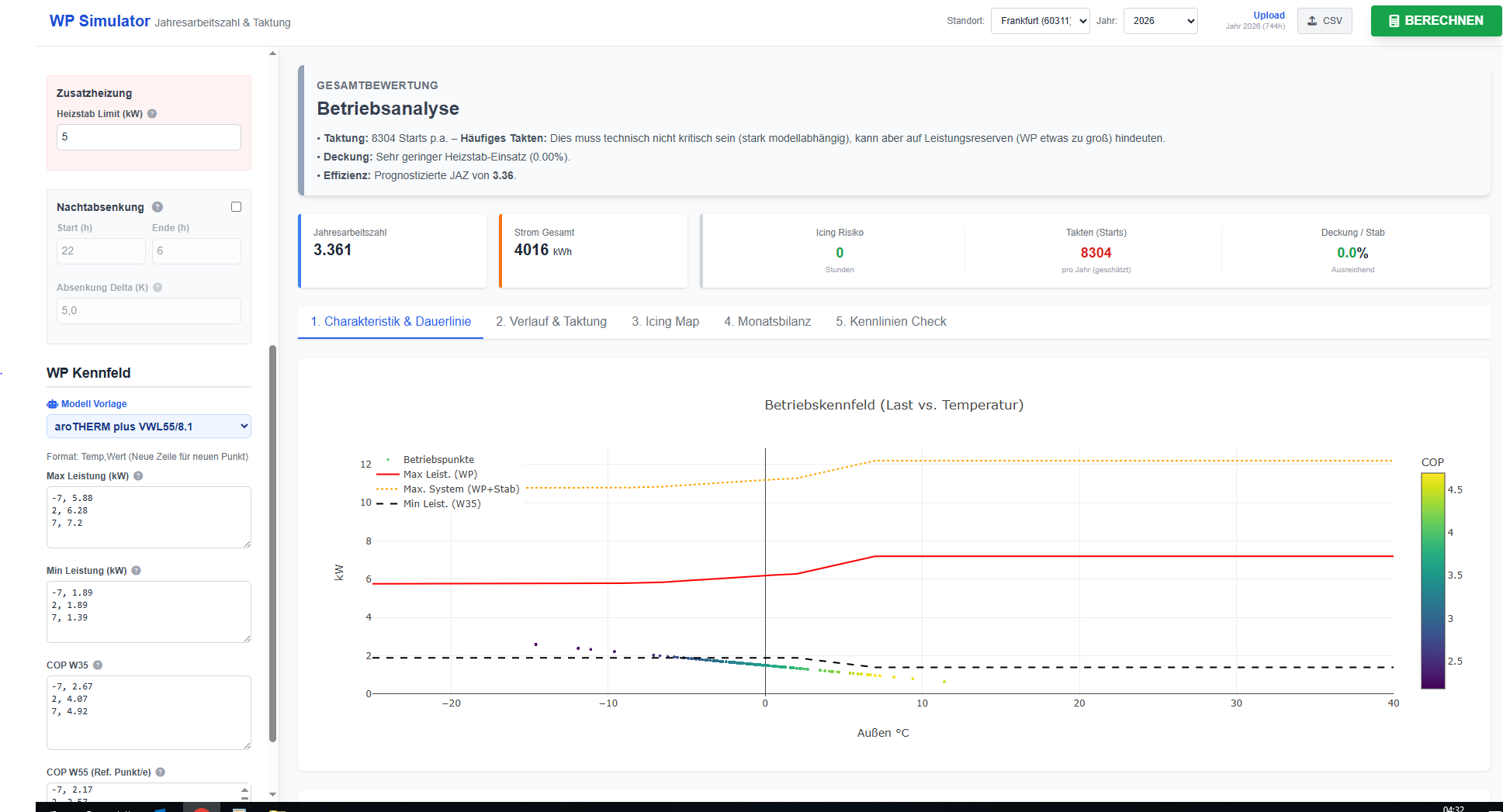The height and width of the screenshot is (812, 1503).
Task: Hide Max. System (WP+Stab) legend entry
Action: click(460, 489)
